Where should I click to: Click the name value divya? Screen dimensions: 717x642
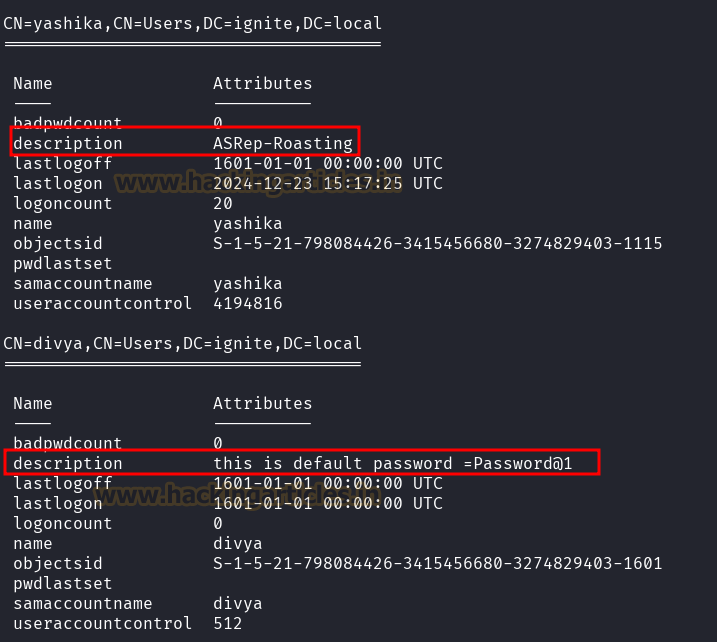click(238, 544)
